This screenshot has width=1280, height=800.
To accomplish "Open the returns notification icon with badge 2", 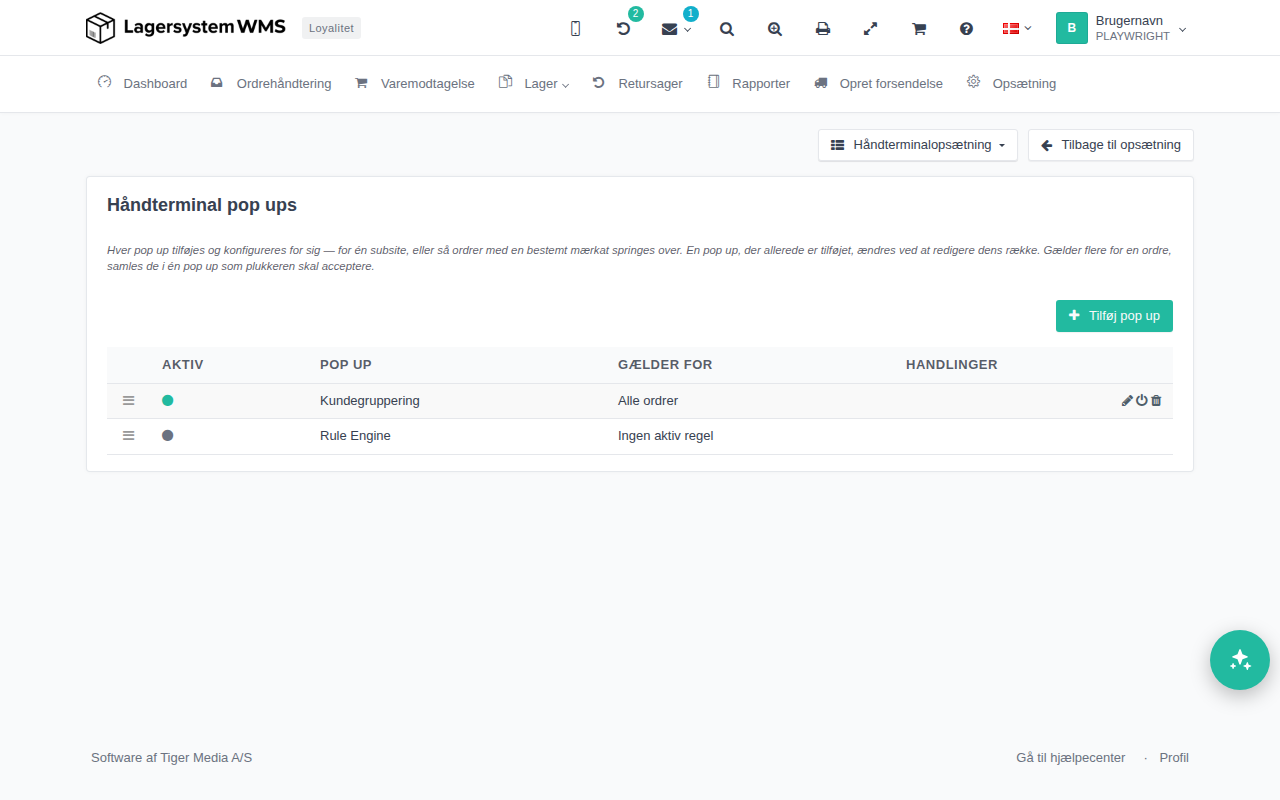I will pos(624,29).
